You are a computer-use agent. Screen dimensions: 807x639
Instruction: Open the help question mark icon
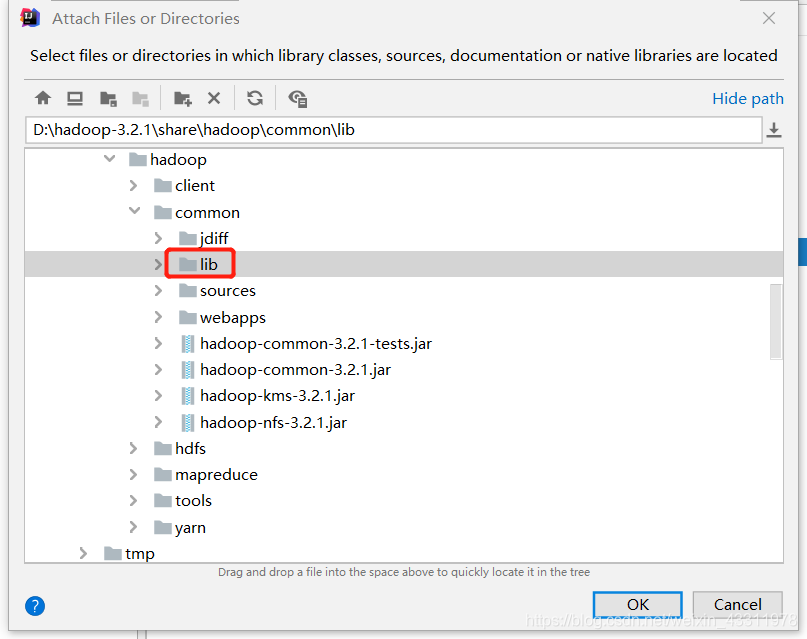click(35, 606)
